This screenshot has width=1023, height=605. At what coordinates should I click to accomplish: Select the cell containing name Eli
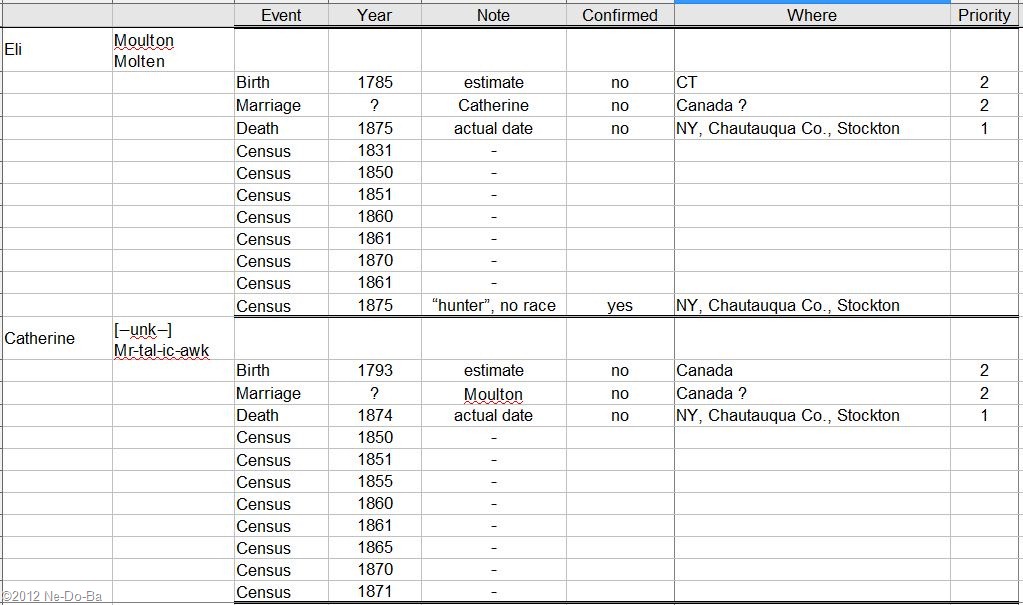tap(57, 50)
